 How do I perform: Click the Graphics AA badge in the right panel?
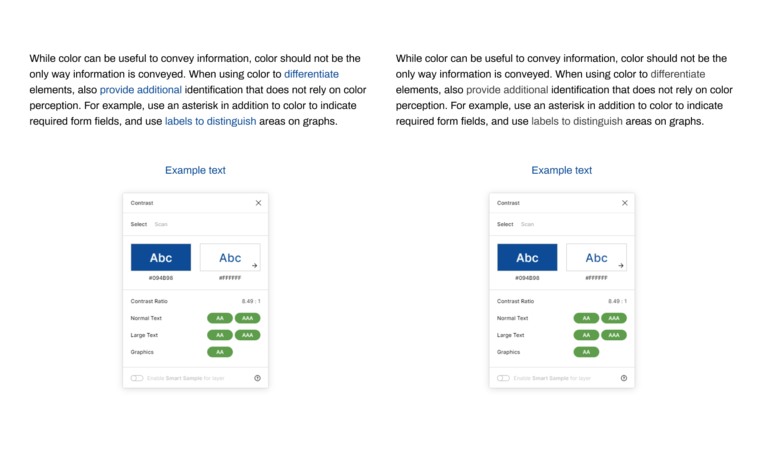pos(586,352)
